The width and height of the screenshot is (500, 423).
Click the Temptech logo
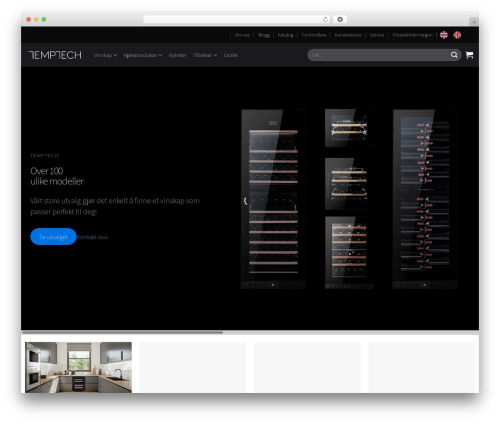[55, 55]
